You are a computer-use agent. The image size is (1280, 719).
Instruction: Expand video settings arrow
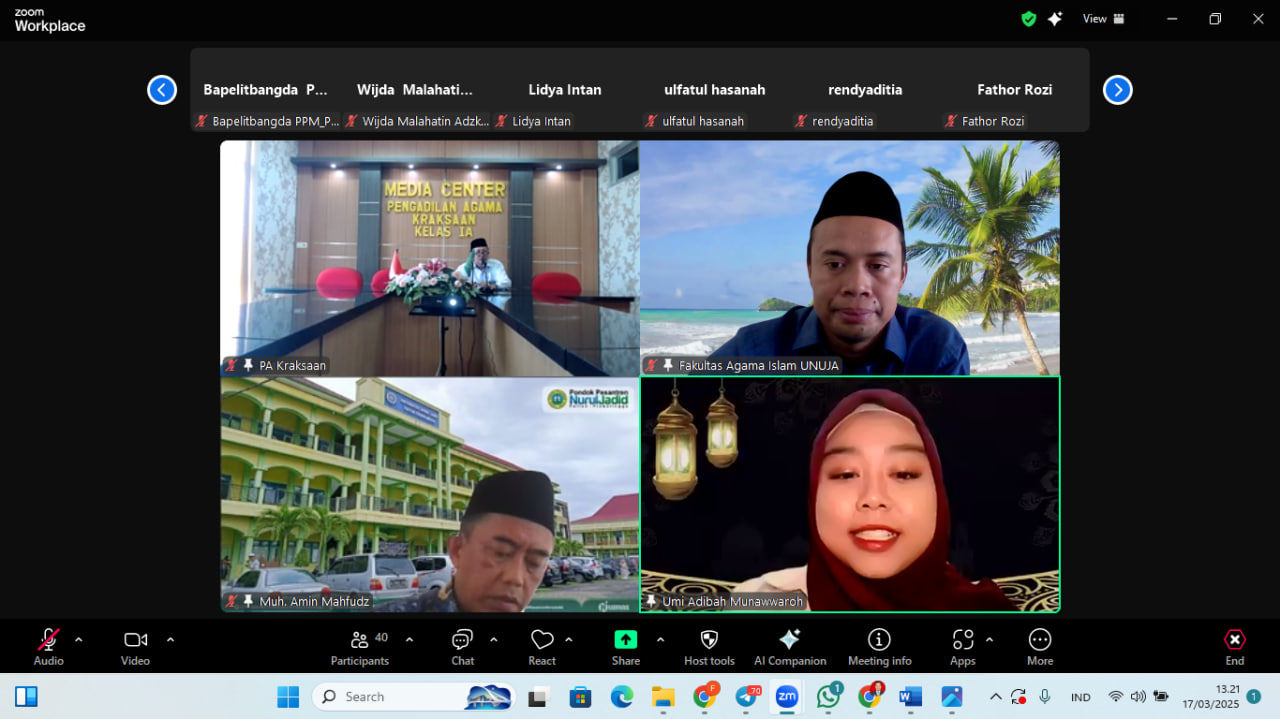coord(170,640)
